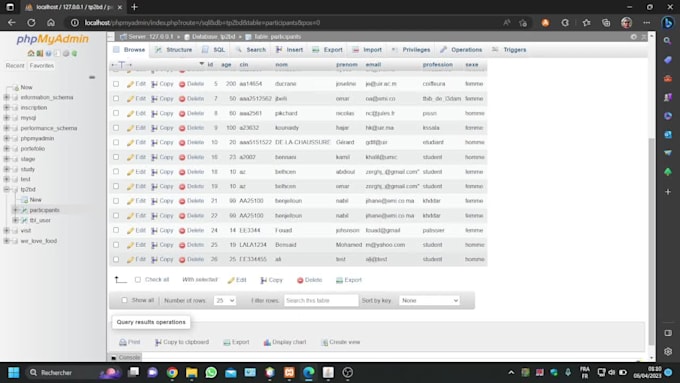
Task: Open the Operations tab
Action: pos(461,50)
